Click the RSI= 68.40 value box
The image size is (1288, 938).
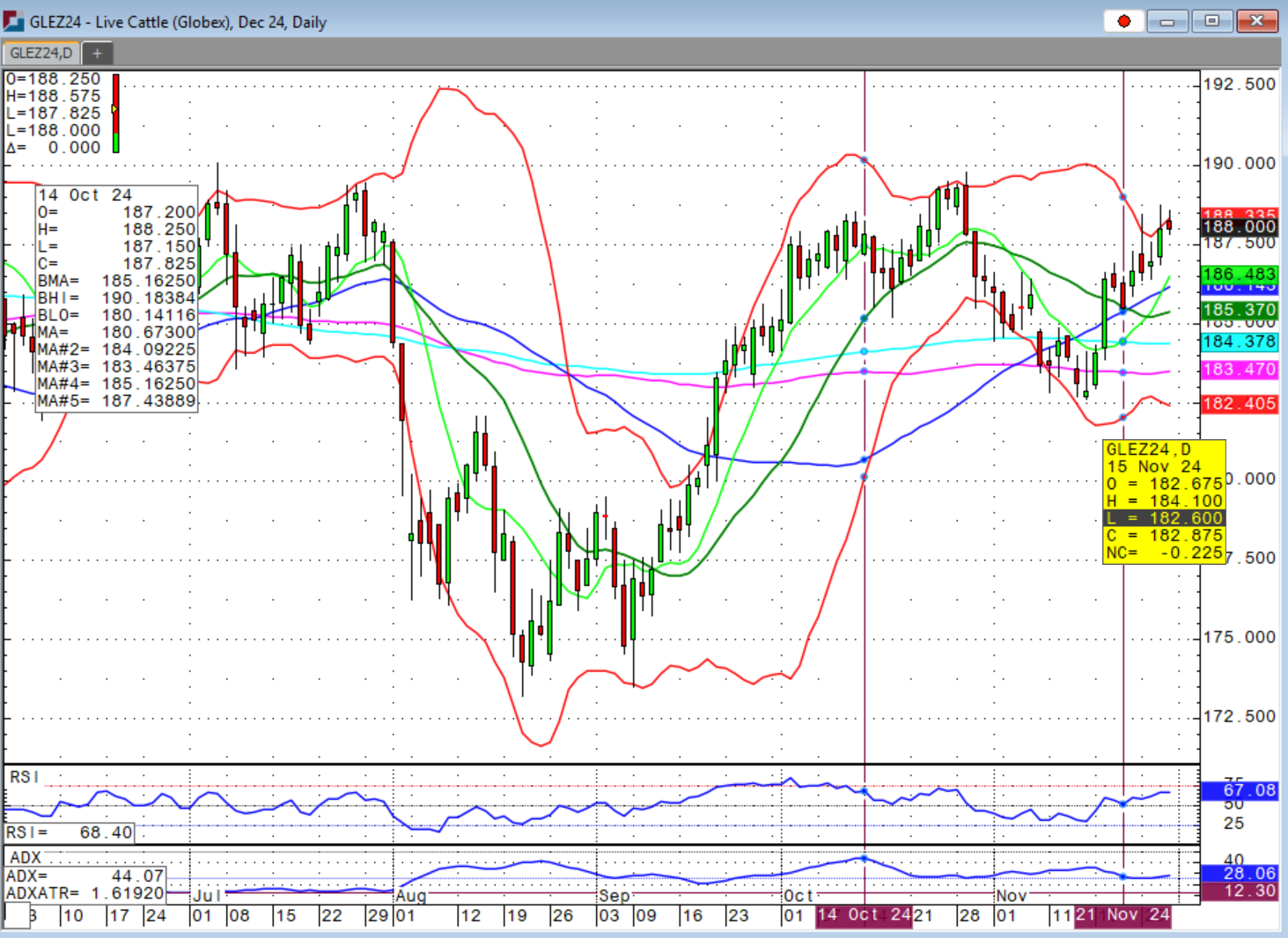pos(70,832)
